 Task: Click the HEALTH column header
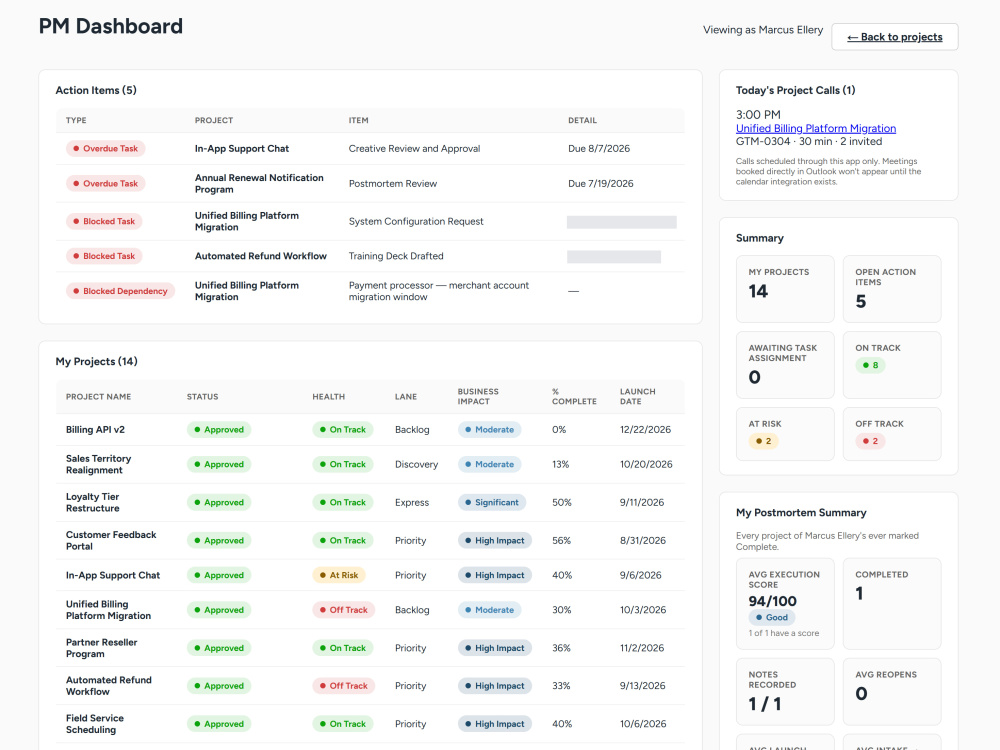[328, 397]
